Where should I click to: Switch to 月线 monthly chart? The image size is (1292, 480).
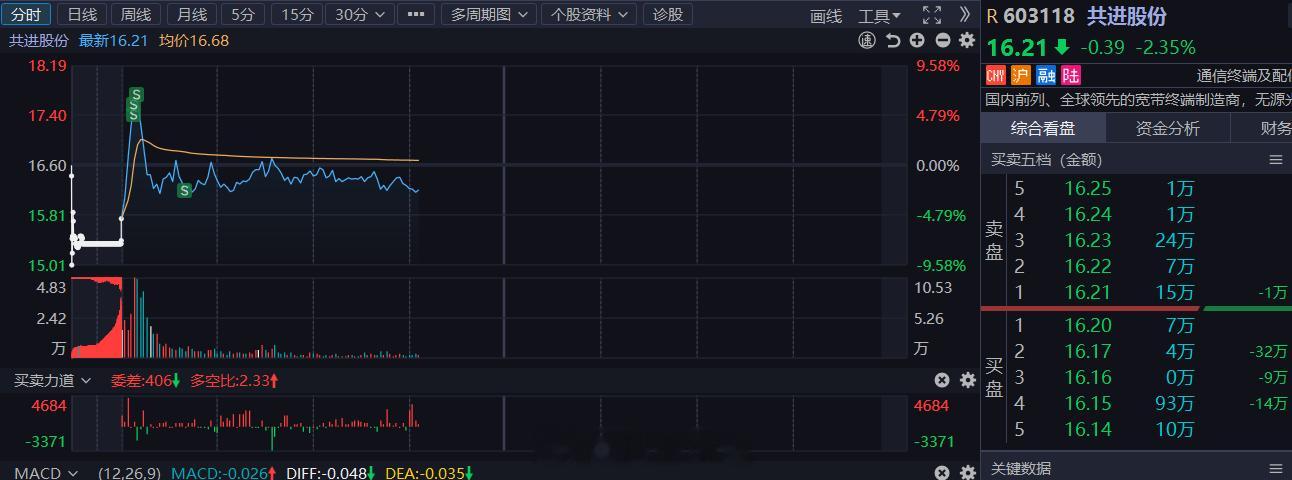[191, 14]
